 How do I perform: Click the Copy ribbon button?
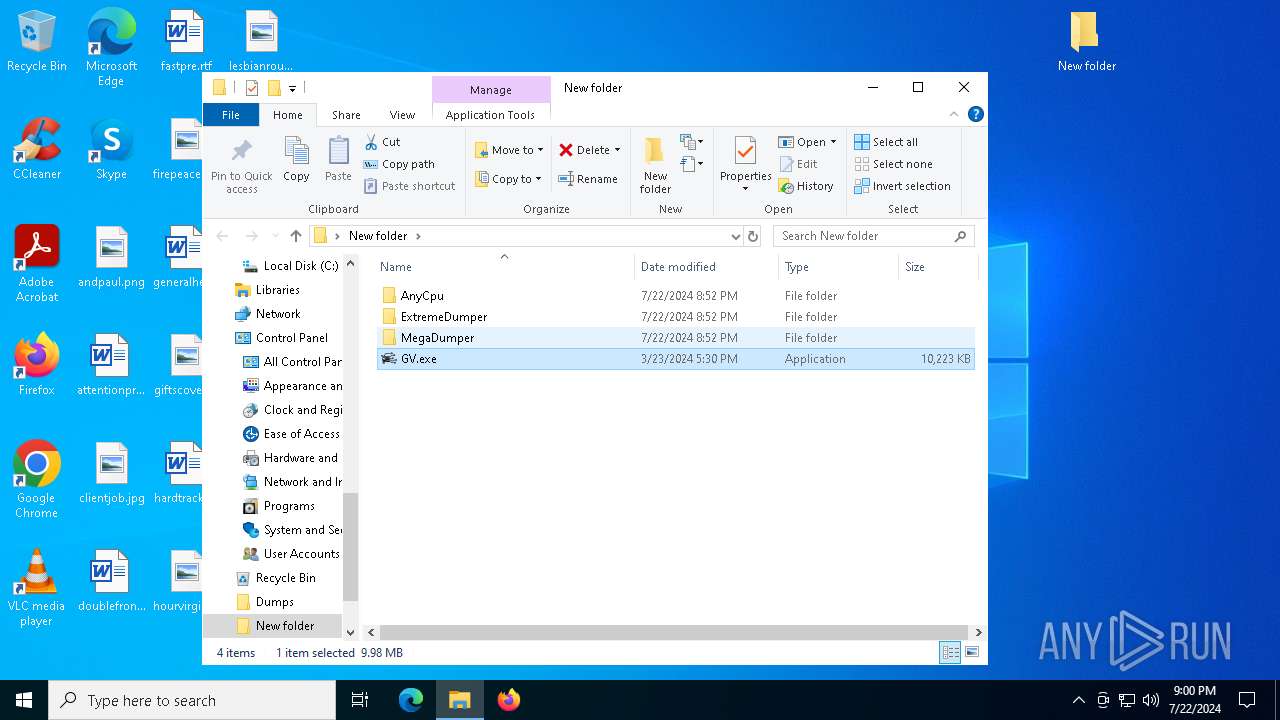(296, 160)
